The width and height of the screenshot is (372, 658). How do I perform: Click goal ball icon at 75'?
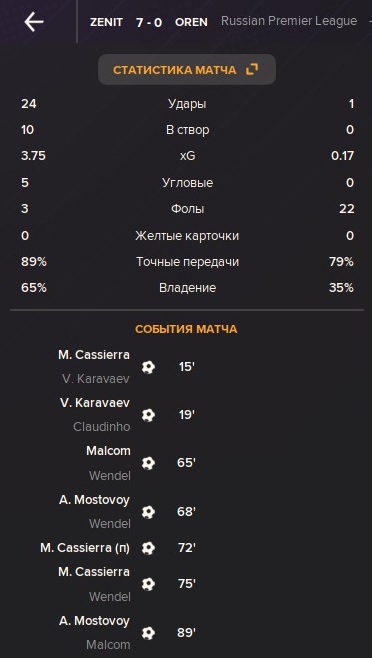[x=148, y=584]
